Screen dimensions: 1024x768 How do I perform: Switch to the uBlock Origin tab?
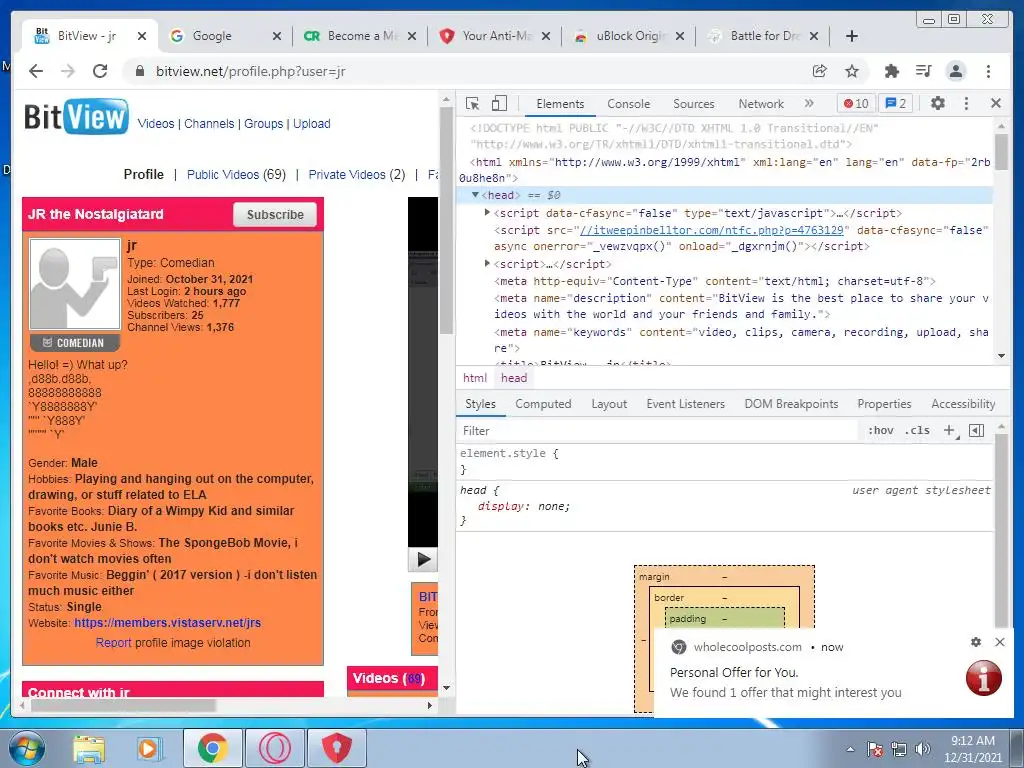click(630, 36)
